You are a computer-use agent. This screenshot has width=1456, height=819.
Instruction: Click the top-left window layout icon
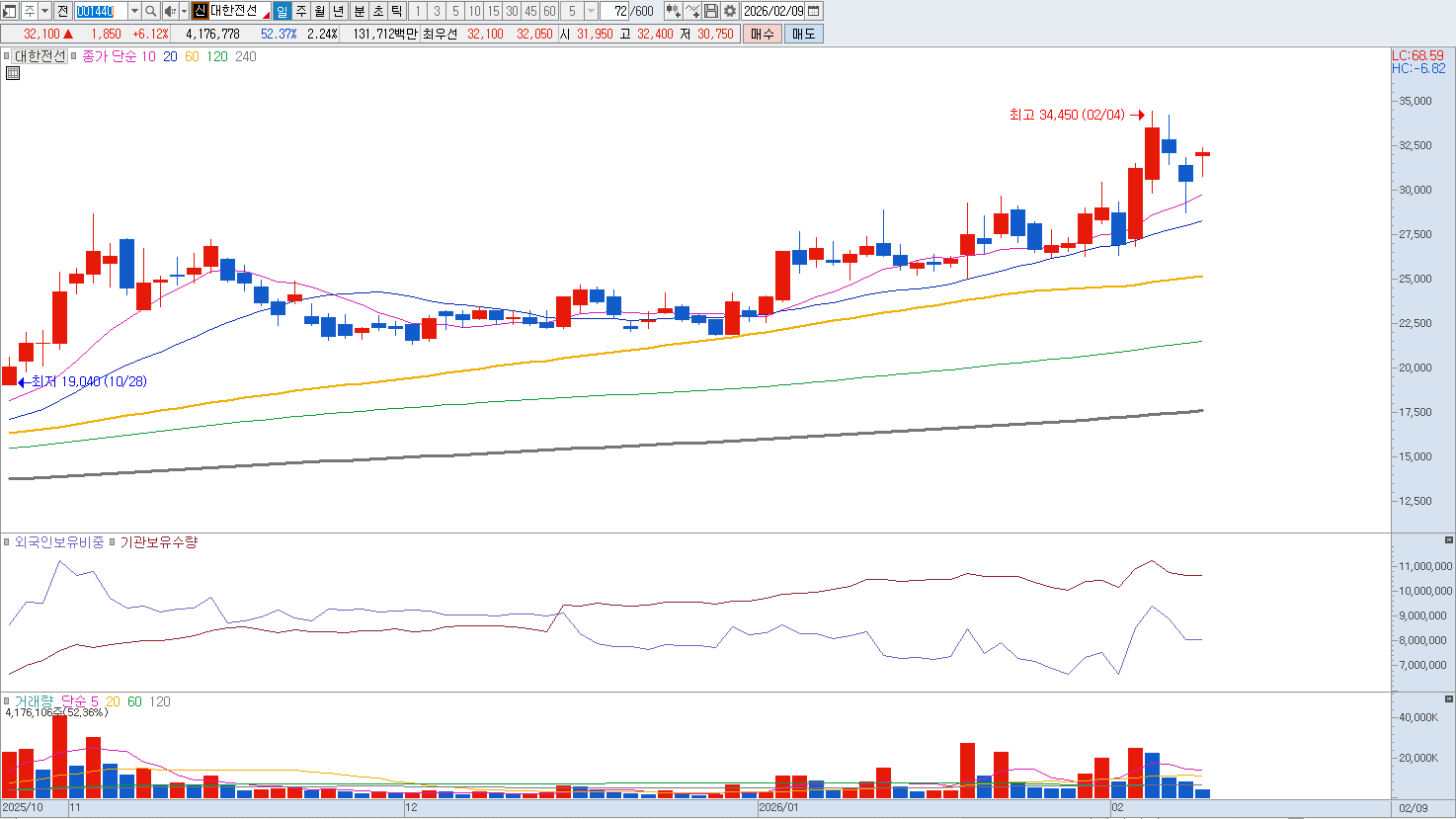click(9, 11)
